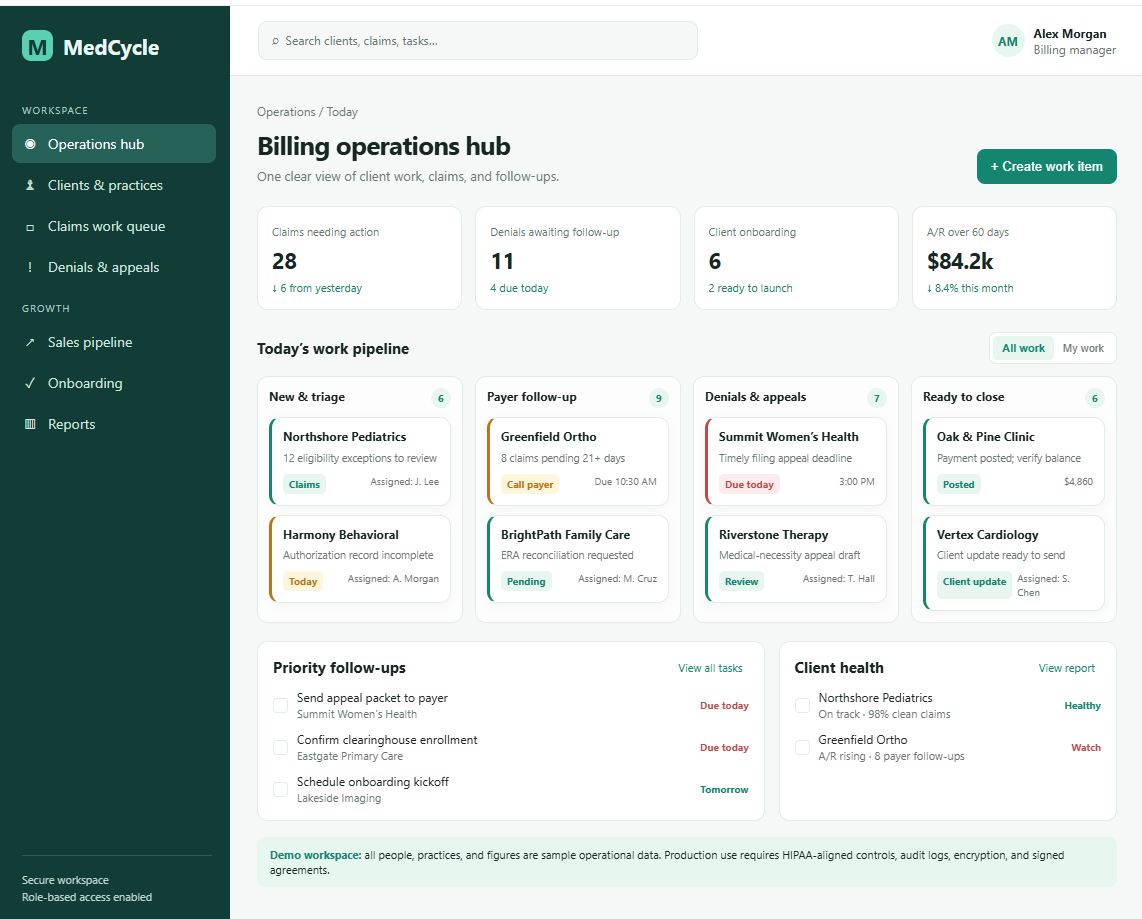Click the Alex Morgan user name

click(1070, 33)
